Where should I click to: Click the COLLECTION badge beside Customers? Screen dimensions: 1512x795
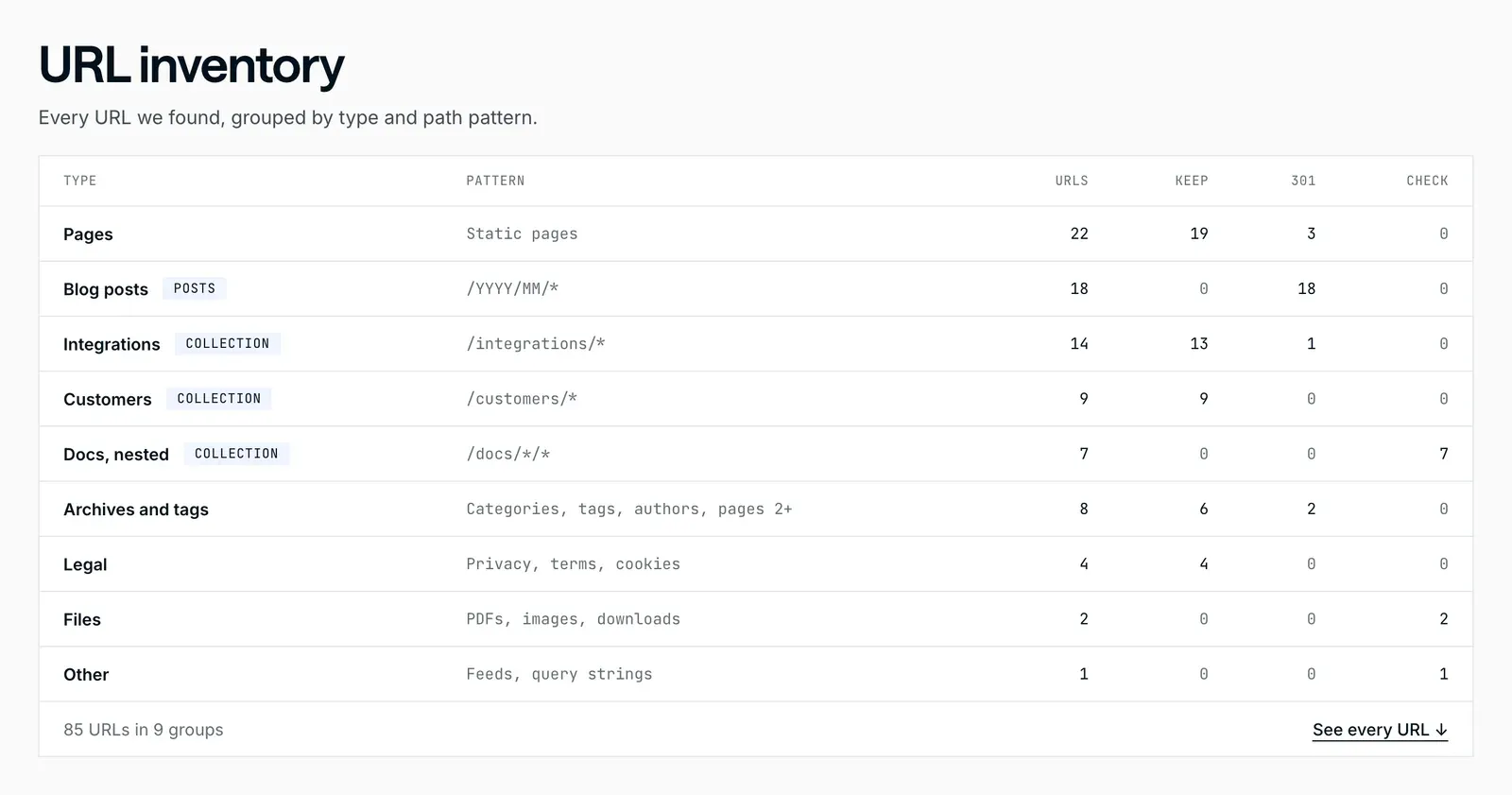click(x=219, y=398)
